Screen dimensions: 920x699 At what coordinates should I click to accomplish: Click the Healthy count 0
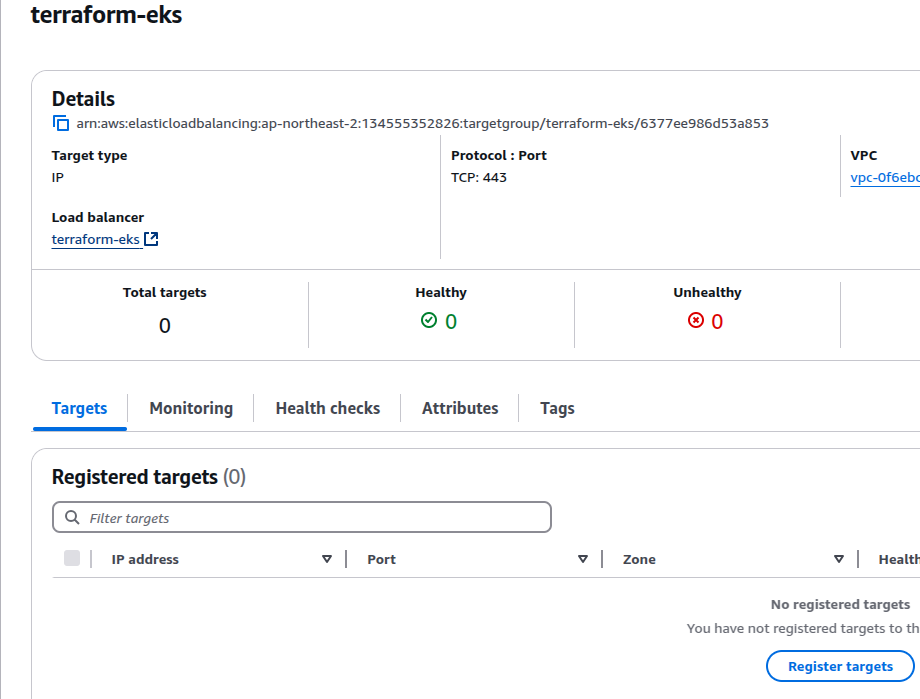click(x=451, y=321)
